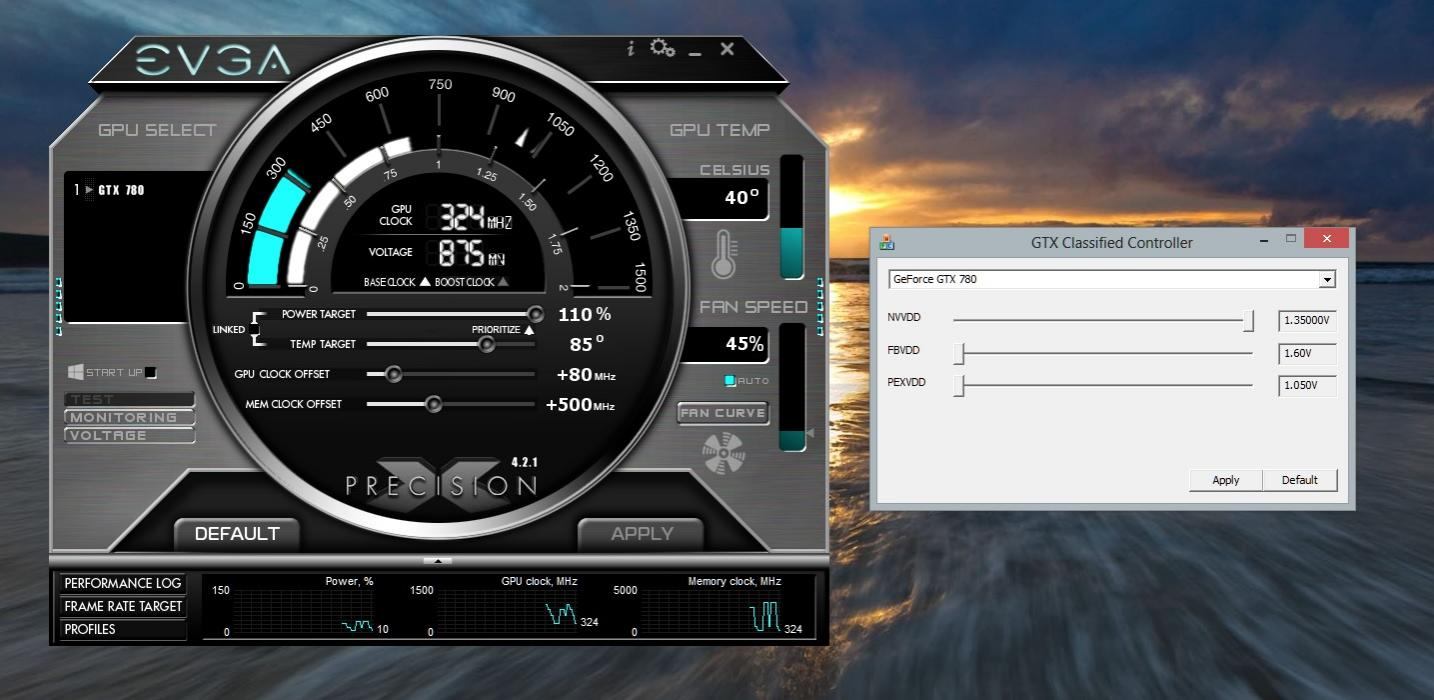Screen dimensions: 1434x700
Task: Click the Power Target slider handle
Action: pos(535,314)
